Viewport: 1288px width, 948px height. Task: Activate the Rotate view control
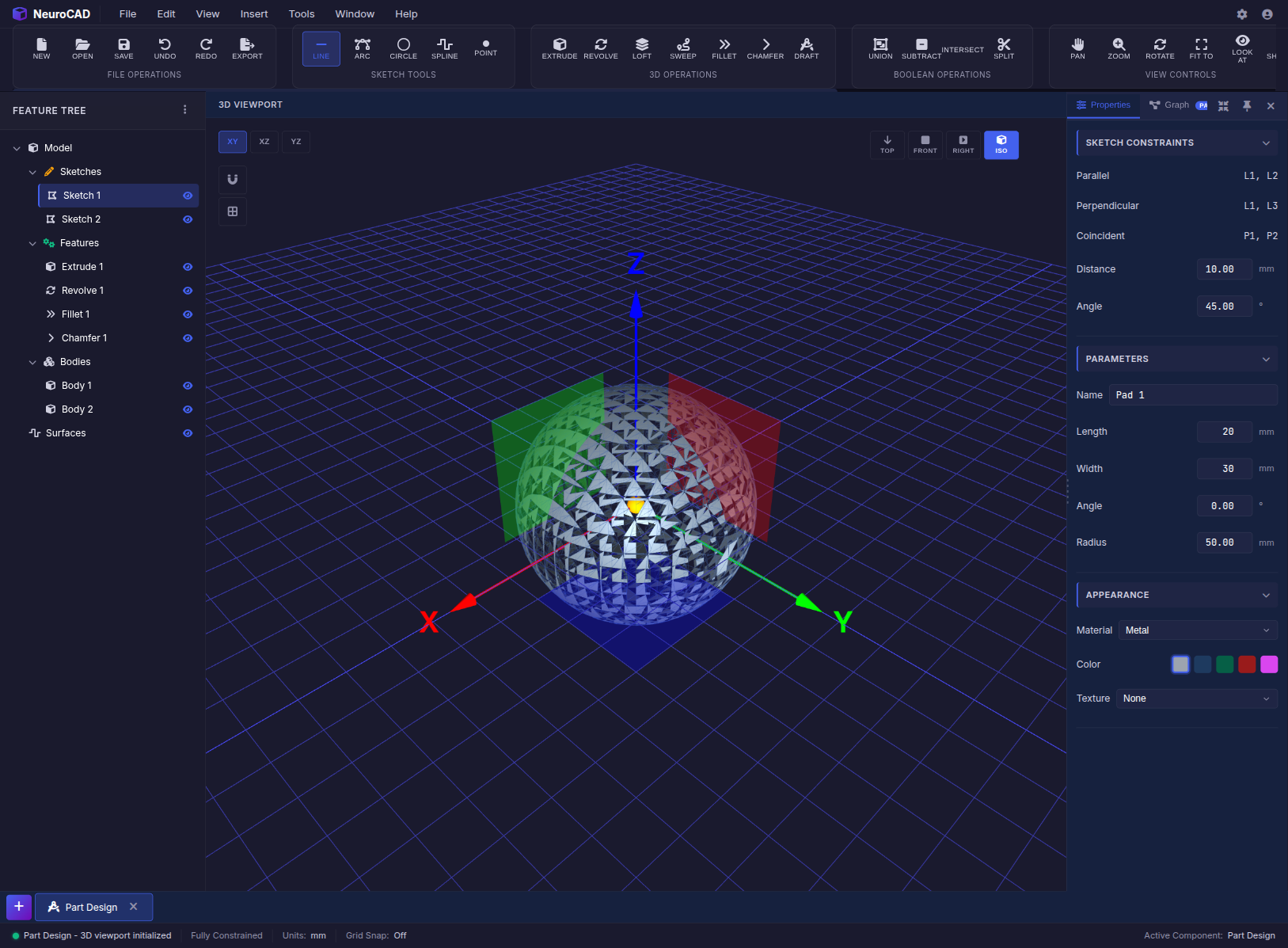coord(1159,48)
